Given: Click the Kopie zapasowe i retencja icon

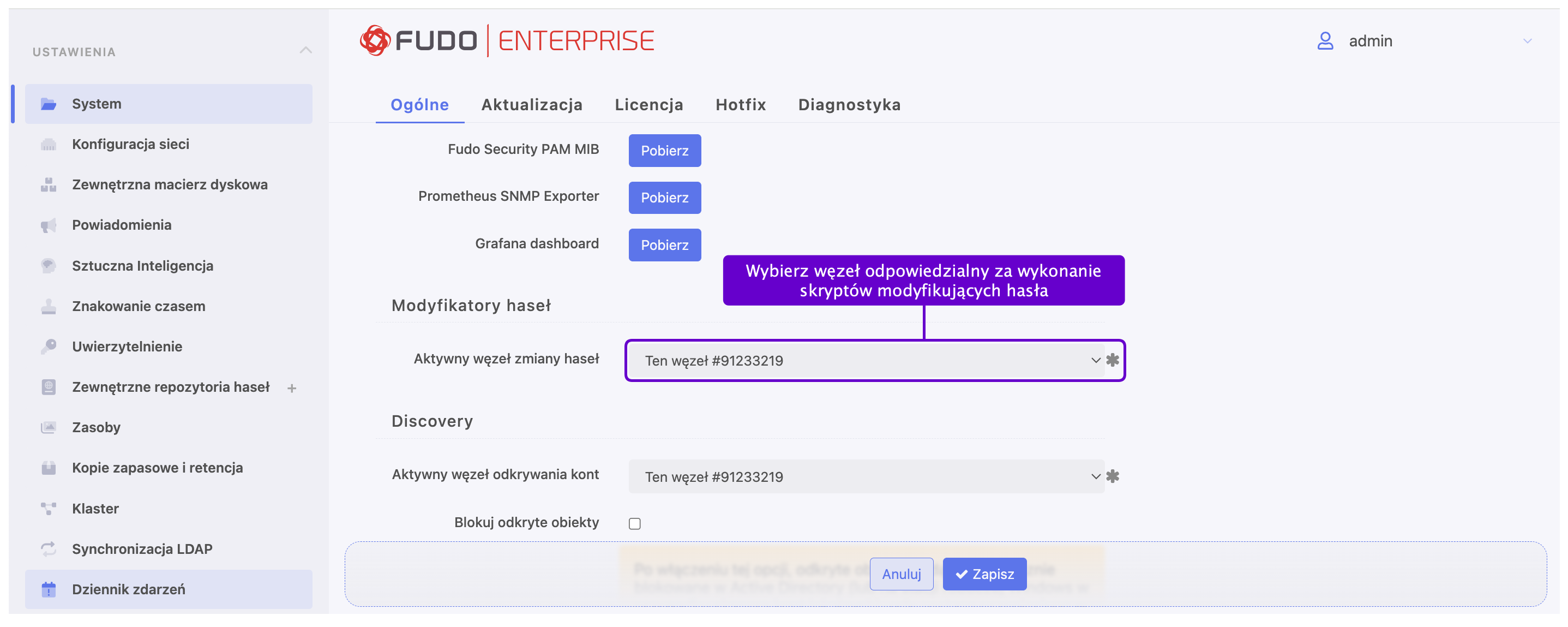Looking at the screenshot, I should point(49,468).
